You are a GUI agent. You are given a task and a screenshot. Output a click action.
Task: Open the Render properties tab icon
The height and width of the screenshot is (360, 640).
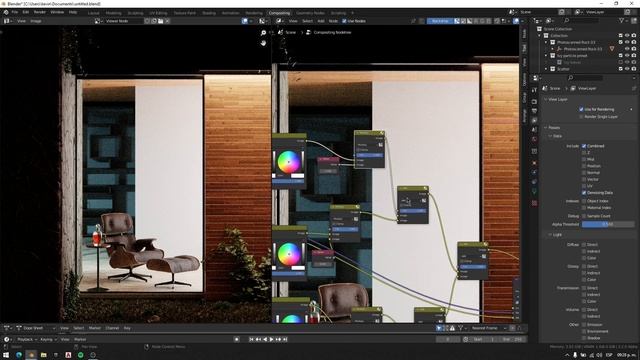(x=534, y=101)
